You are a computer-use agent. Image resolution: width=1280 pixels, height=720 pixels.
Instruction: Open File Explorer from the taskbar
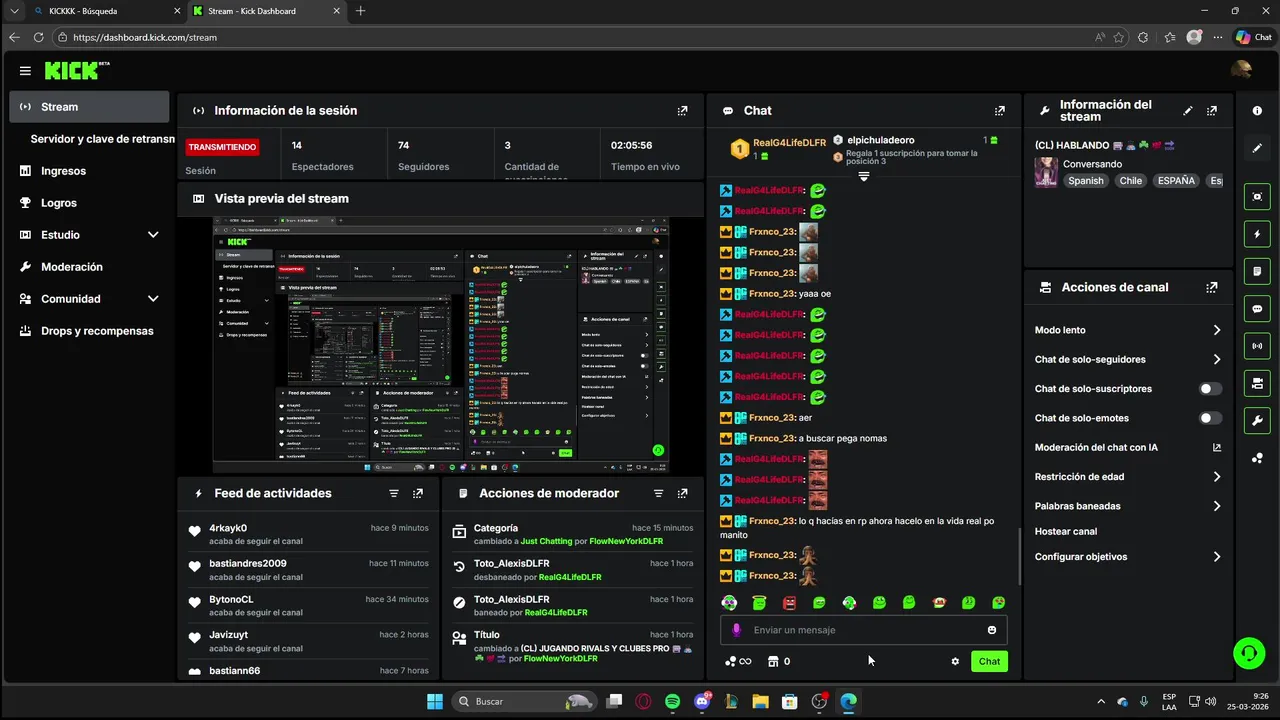tap(760, 702)
